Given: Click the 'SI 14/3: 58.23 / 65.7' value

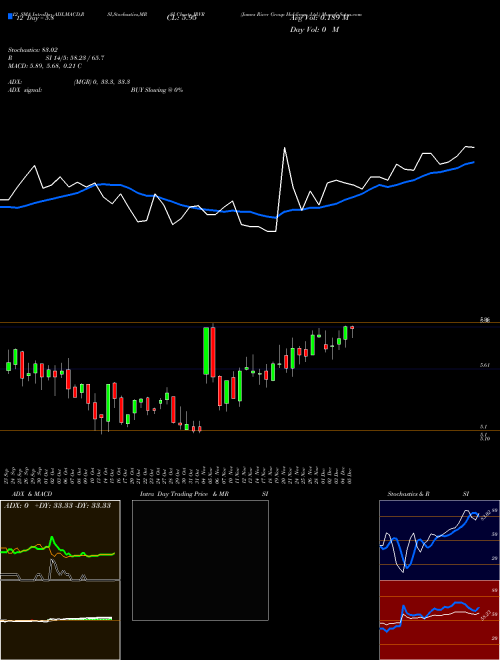Looking at the screenshot, I should 75,58.
